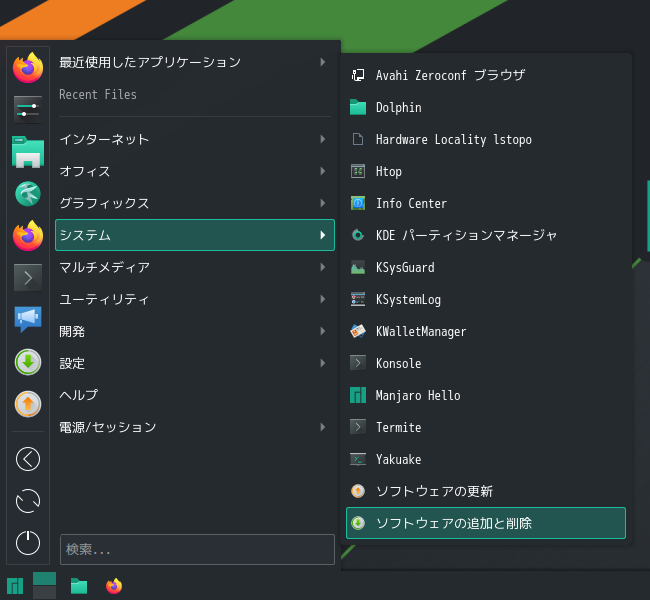Click the circular arrows reboot icon

click(28, 501)
